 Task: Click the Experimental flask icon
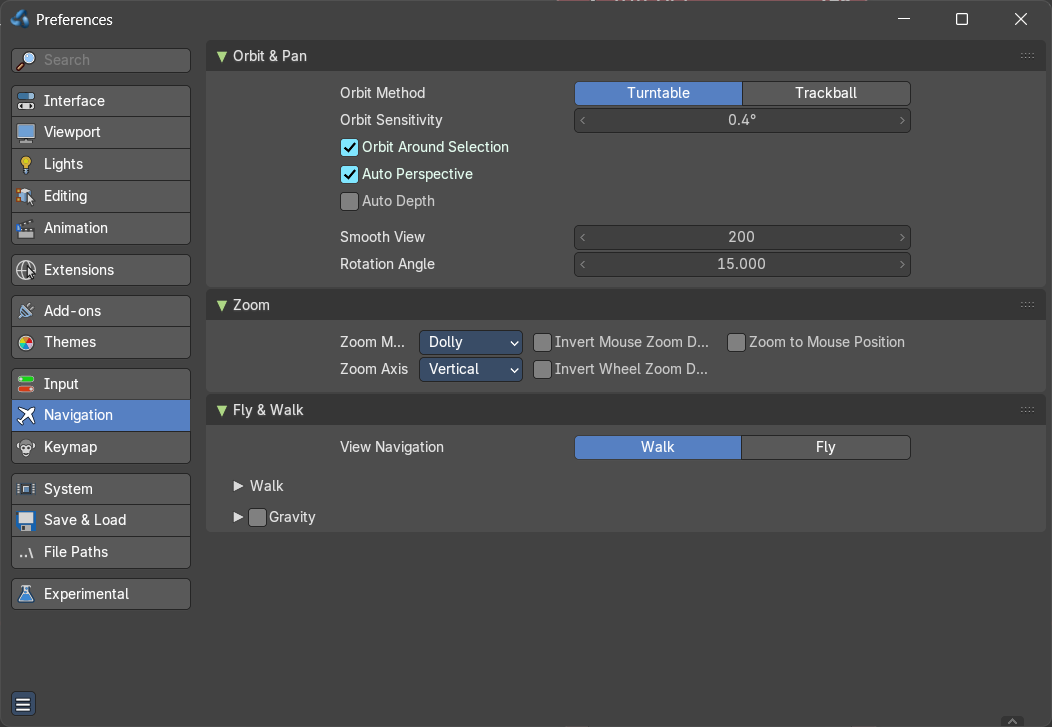(x=26, y=594)
